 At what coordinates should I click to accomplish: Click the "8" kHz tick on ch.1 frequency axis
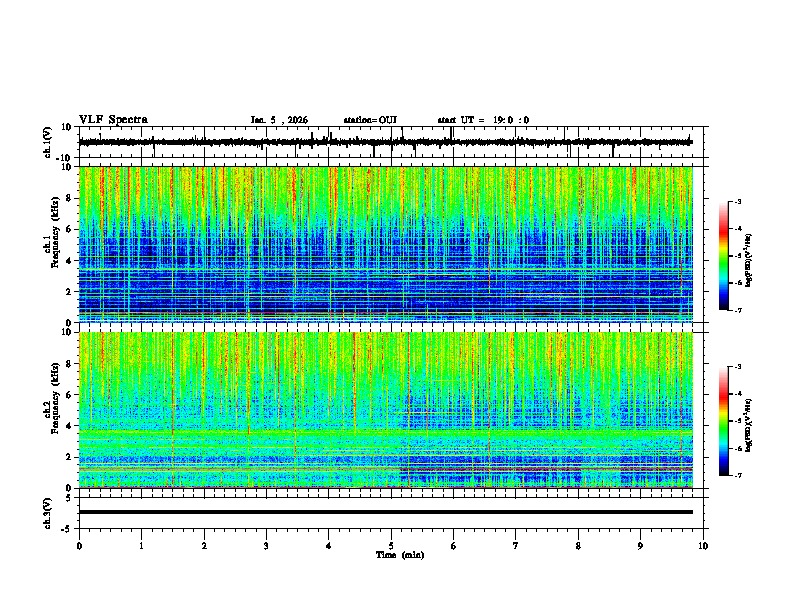click(70, 198)
